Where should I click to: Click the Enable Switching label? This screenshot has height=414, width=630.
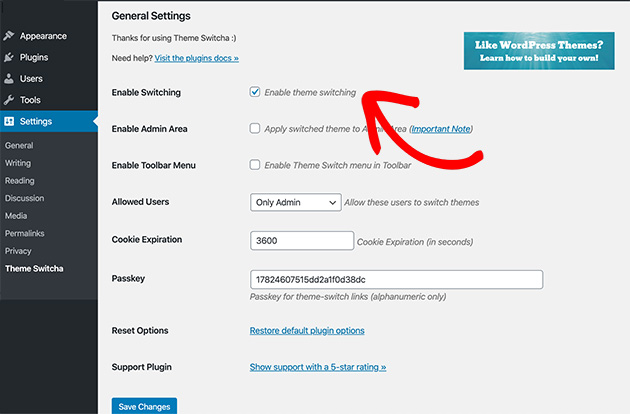[x=146, y=92]
